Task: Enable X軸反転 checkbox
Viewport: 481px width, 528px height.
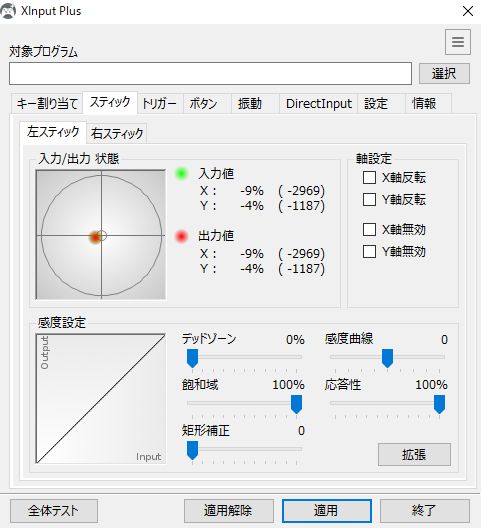Action: 370,177
